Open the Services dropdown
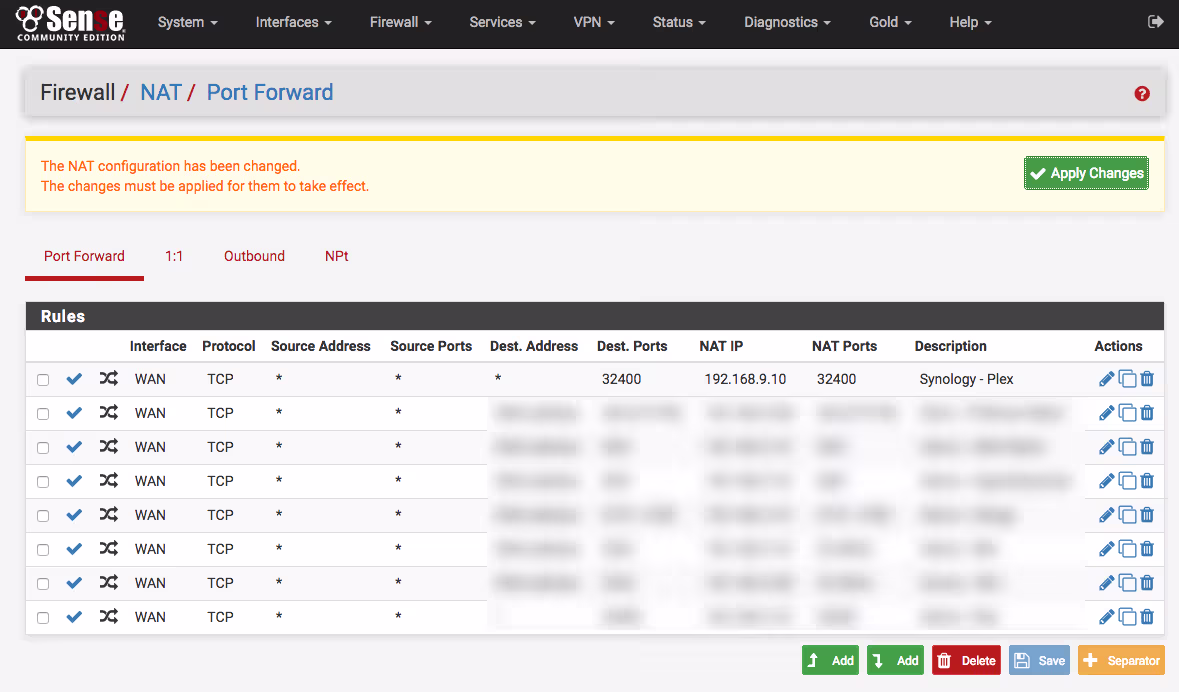 coord(502,22)
